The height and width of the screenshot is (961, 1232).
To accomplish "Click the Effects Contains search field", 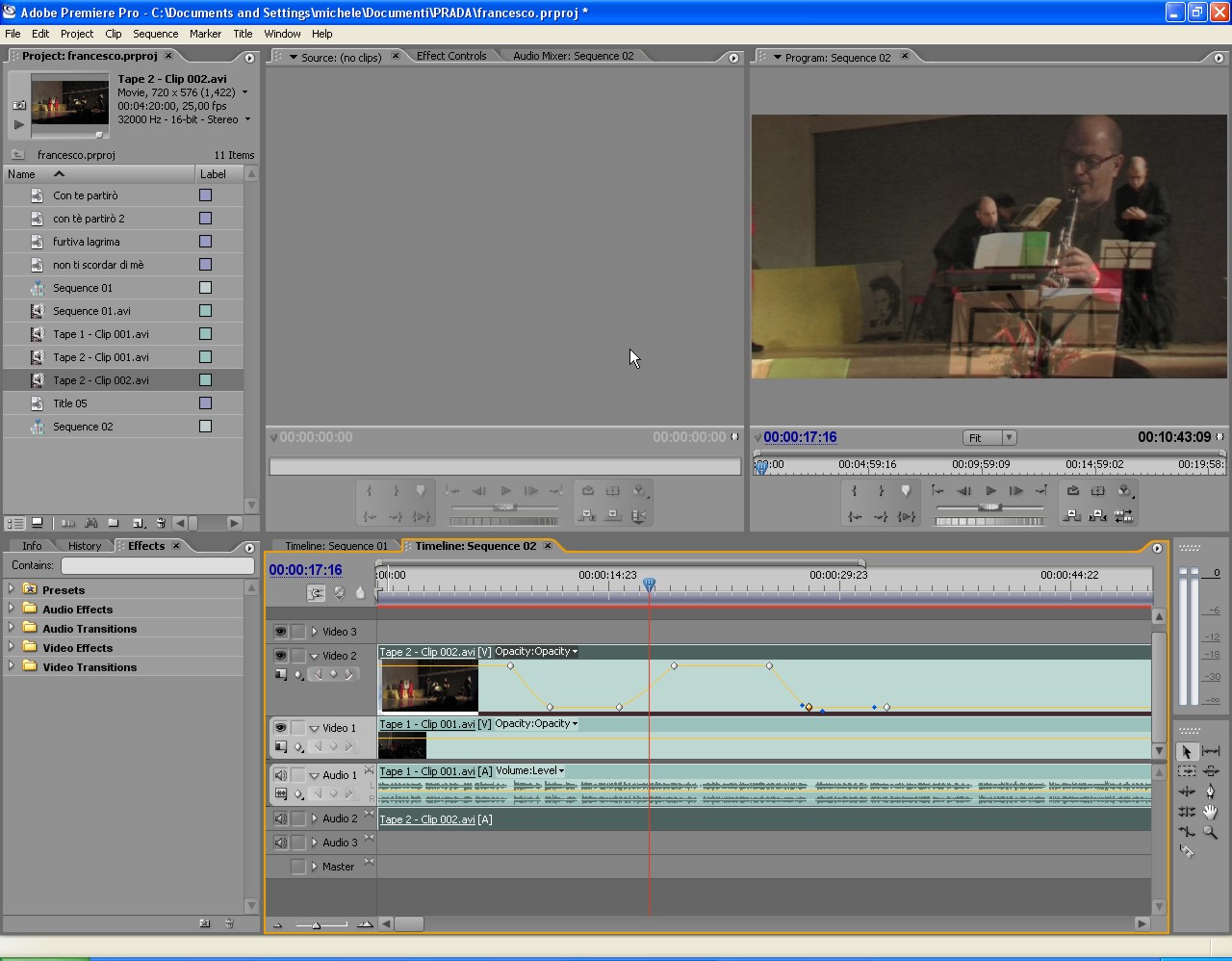I will pos(157,565).
